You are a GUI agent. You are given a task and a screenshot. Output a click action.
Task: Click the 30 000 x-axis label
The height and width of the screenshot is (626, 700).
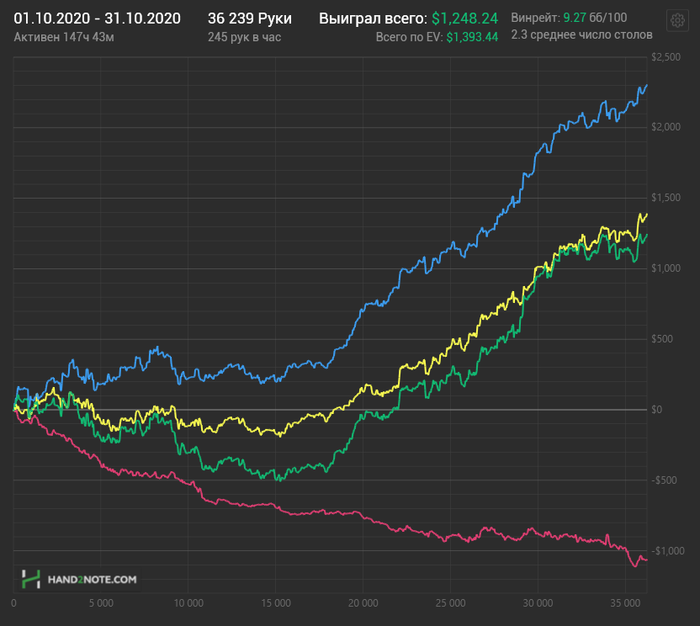click(538, 603)
